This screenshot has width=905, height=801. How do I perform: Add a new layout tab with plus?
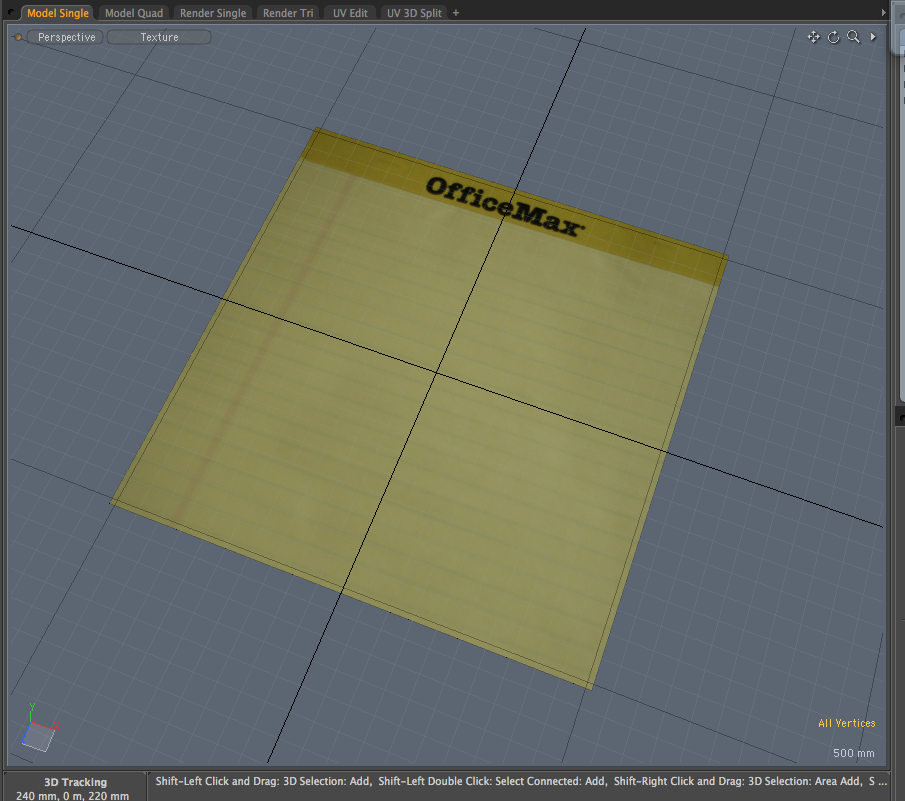pyautogui.click(x=456, y=13)
